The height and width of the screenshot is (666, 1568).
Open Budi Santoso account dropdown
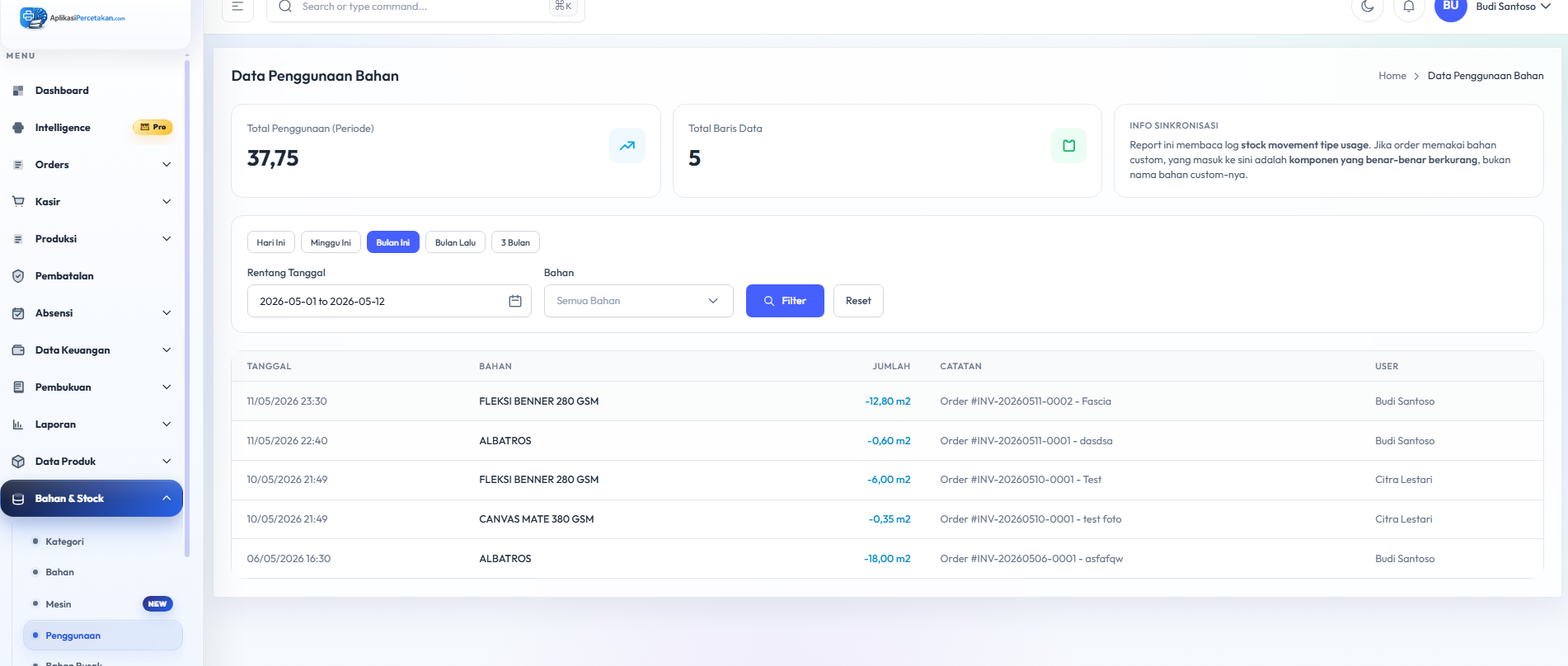(x=1514, y=7)
